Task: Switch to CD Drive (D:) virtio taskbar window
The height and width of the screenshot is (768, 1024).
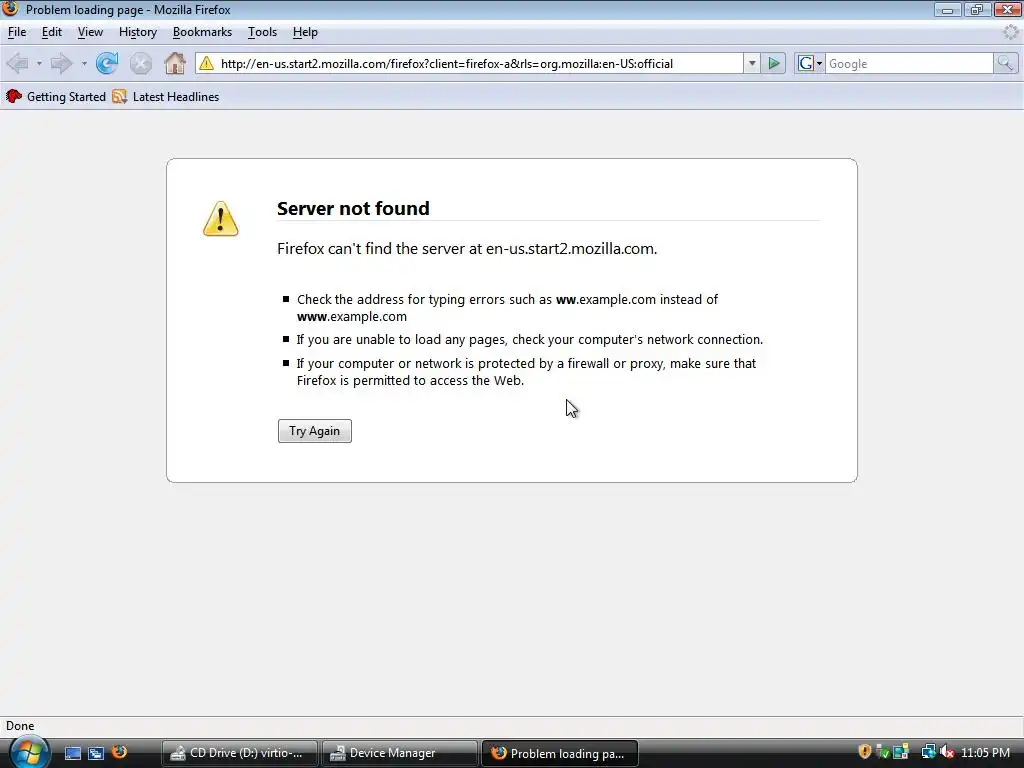Action: 240,753
